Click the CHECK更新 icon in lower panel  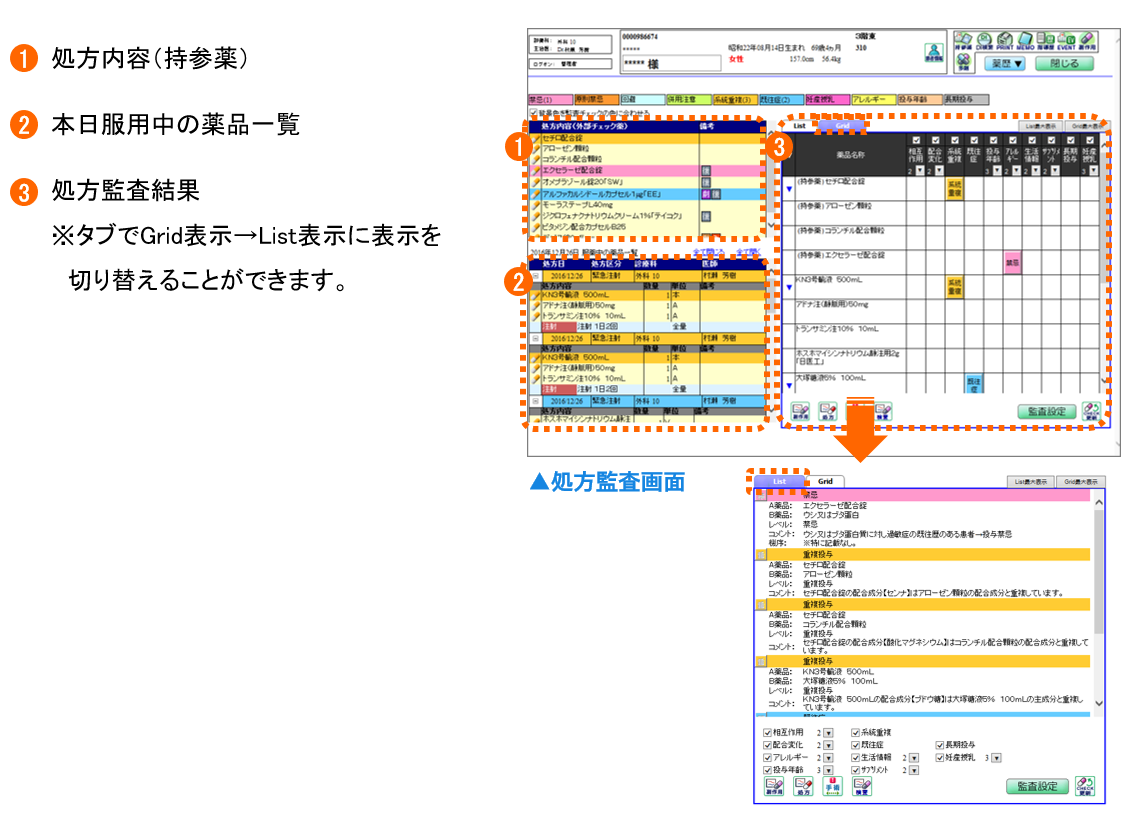tap(1084, 786)
